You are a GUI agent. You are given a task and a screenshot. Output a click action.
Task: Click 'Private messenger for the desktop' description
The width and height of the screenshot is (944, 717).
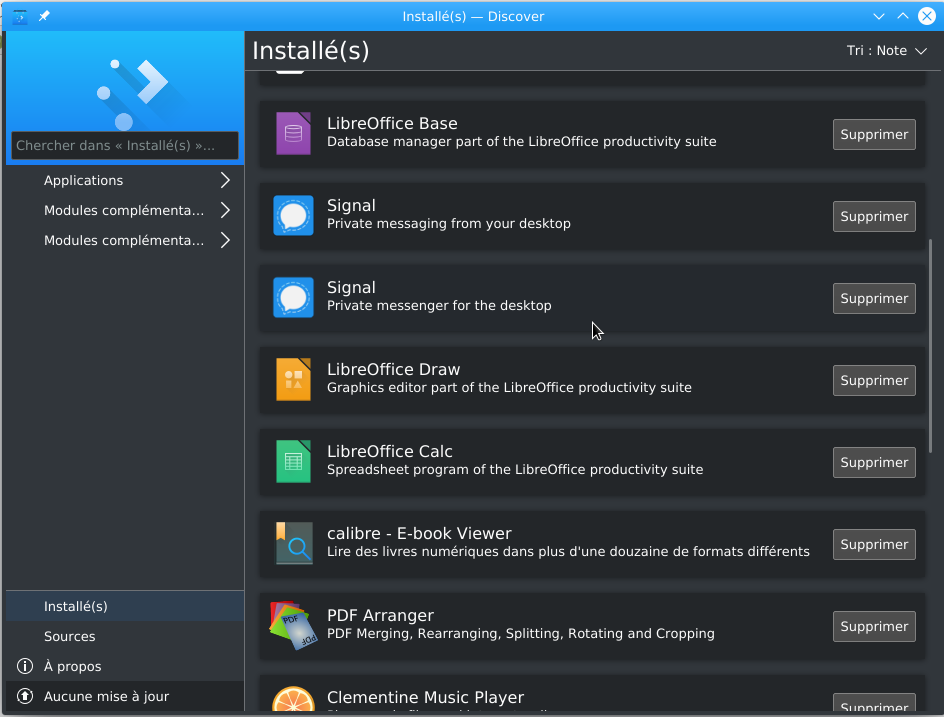439,305
